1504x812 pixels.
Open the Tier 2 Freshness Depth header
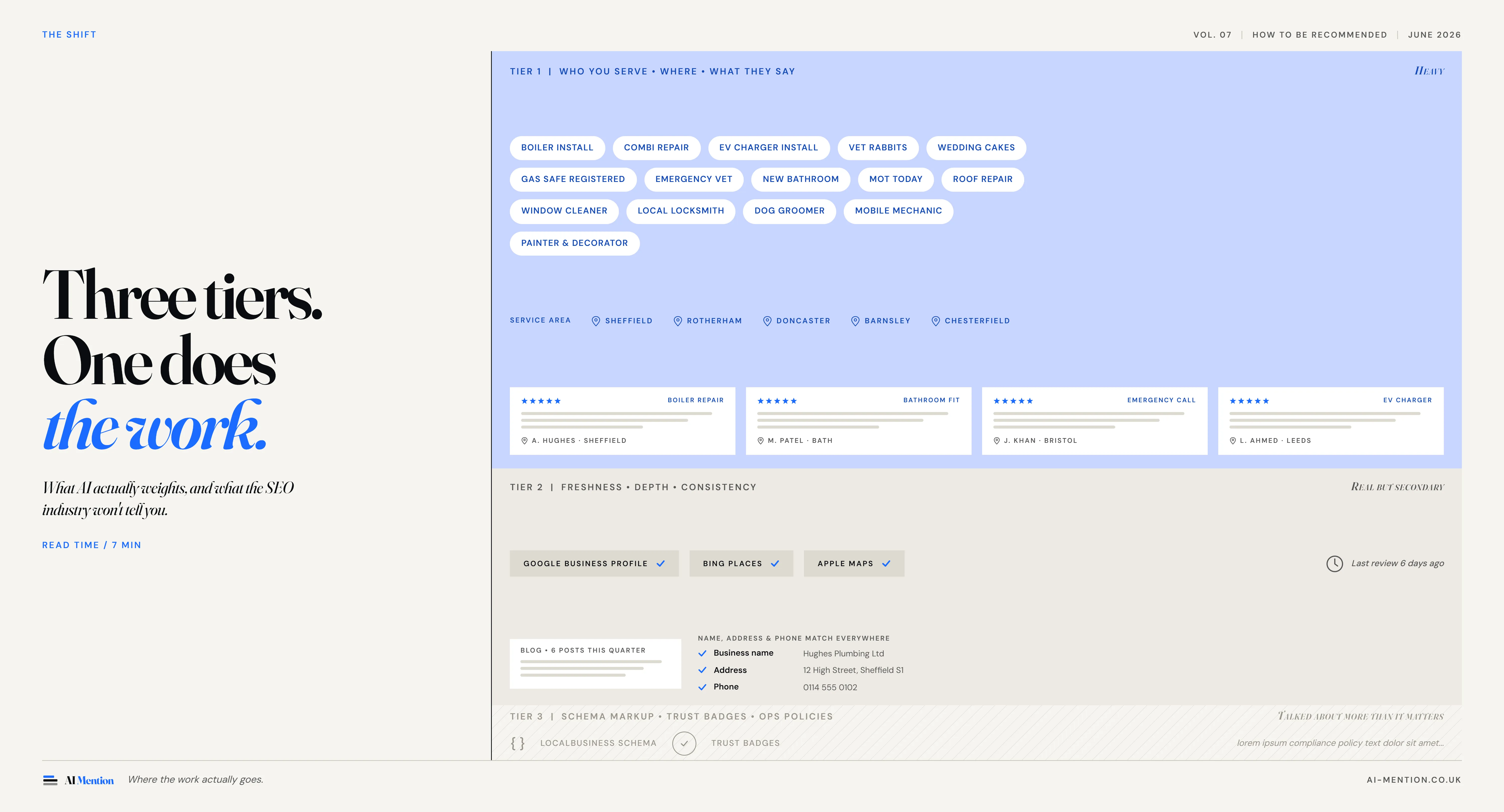pos(633,487)
